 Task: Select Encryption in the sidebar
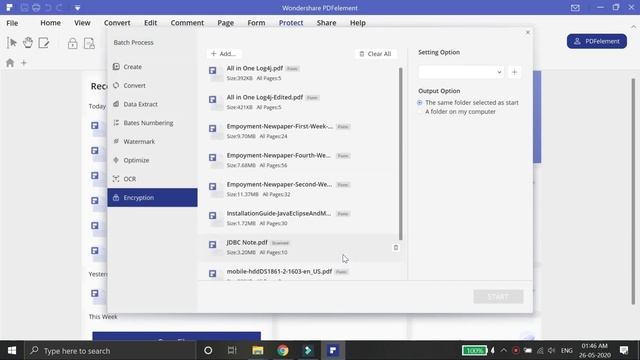tap(152, 198)
